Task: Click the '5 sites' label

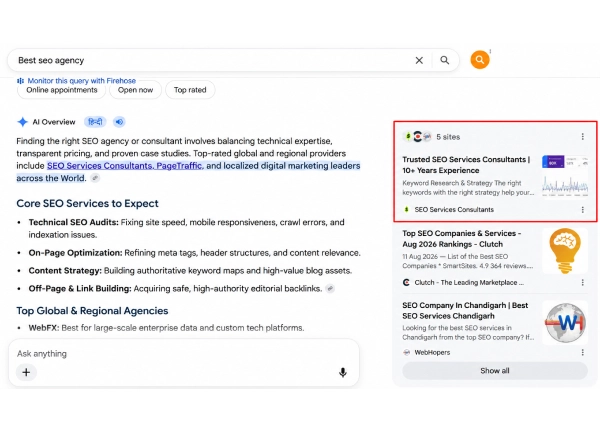Action: click(448, 137)
